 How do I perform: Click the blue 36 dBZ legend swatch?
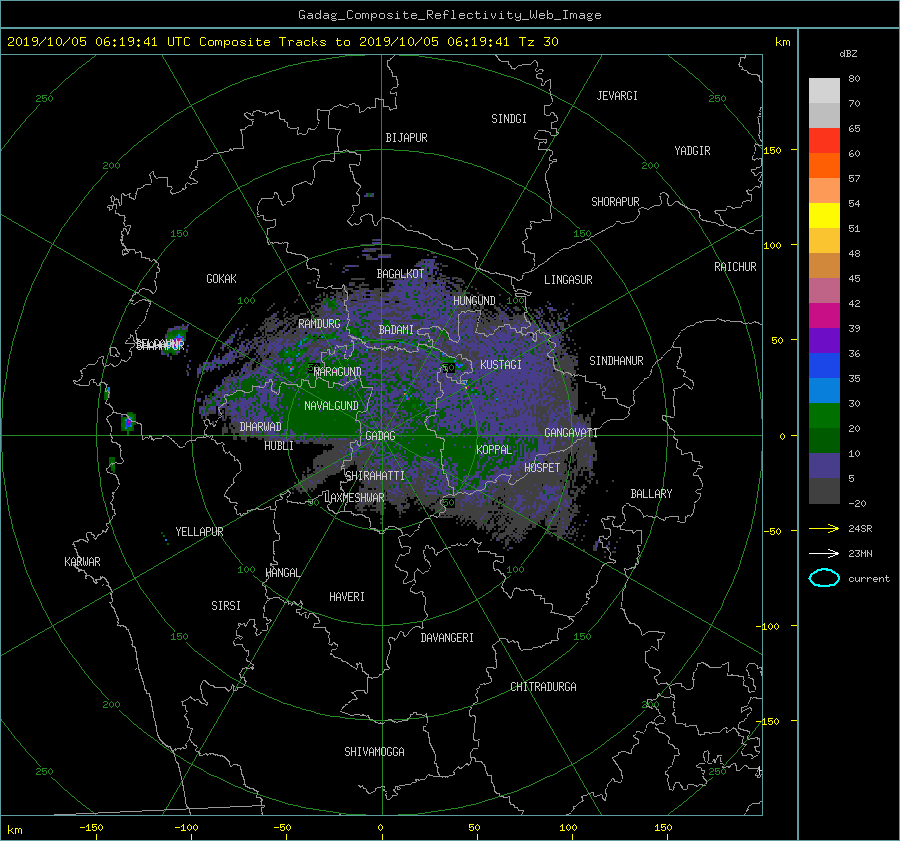pos(824,366)
